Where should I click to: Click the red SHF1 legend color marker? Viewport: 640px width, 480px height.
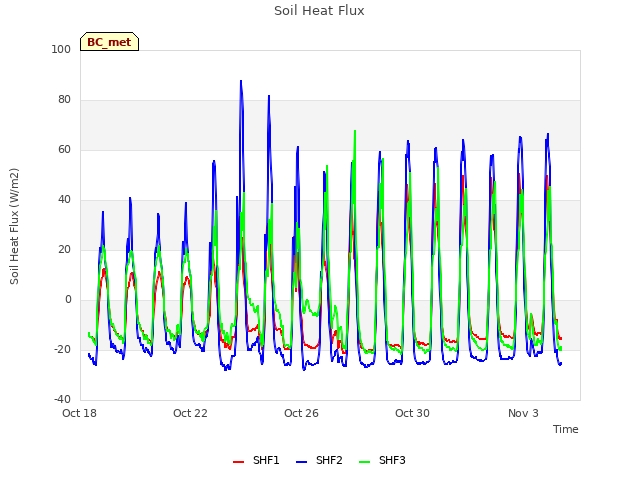point(238,462)
